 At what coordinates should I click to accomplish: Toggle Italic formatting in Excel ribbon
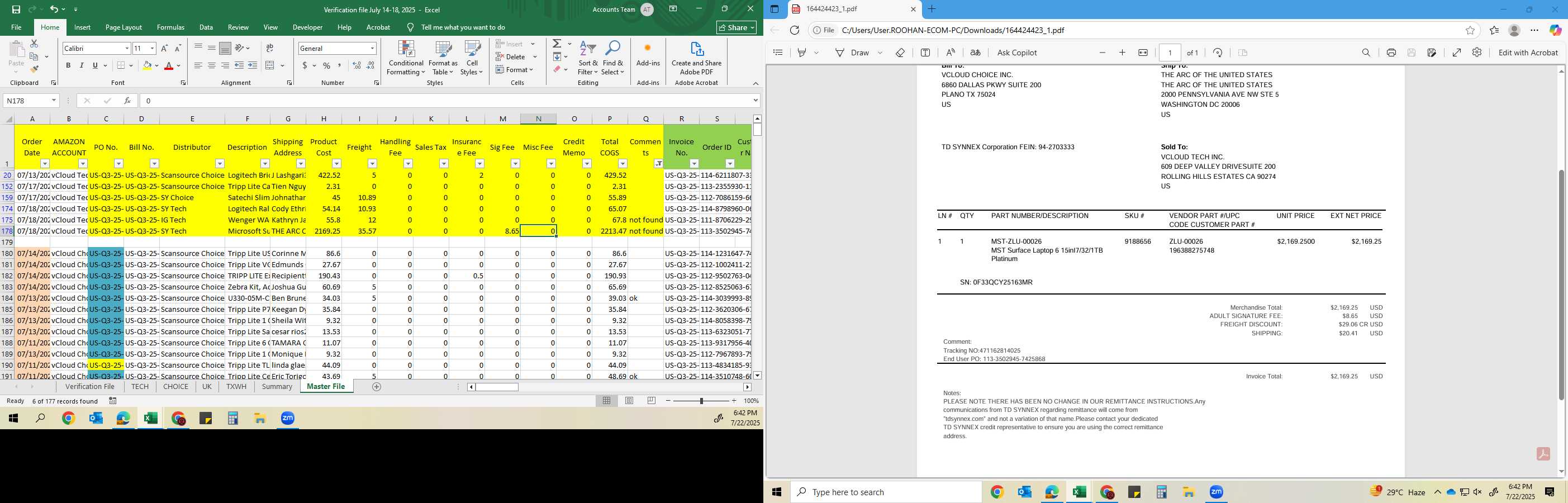point(82,65)
